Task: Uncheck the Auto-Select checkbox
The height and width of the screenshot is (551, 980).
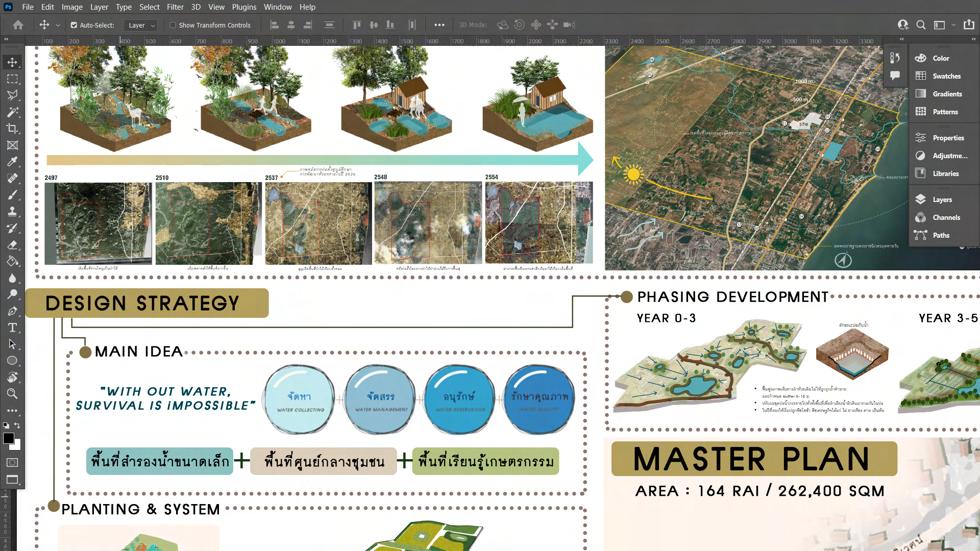Action: point(74,25)
